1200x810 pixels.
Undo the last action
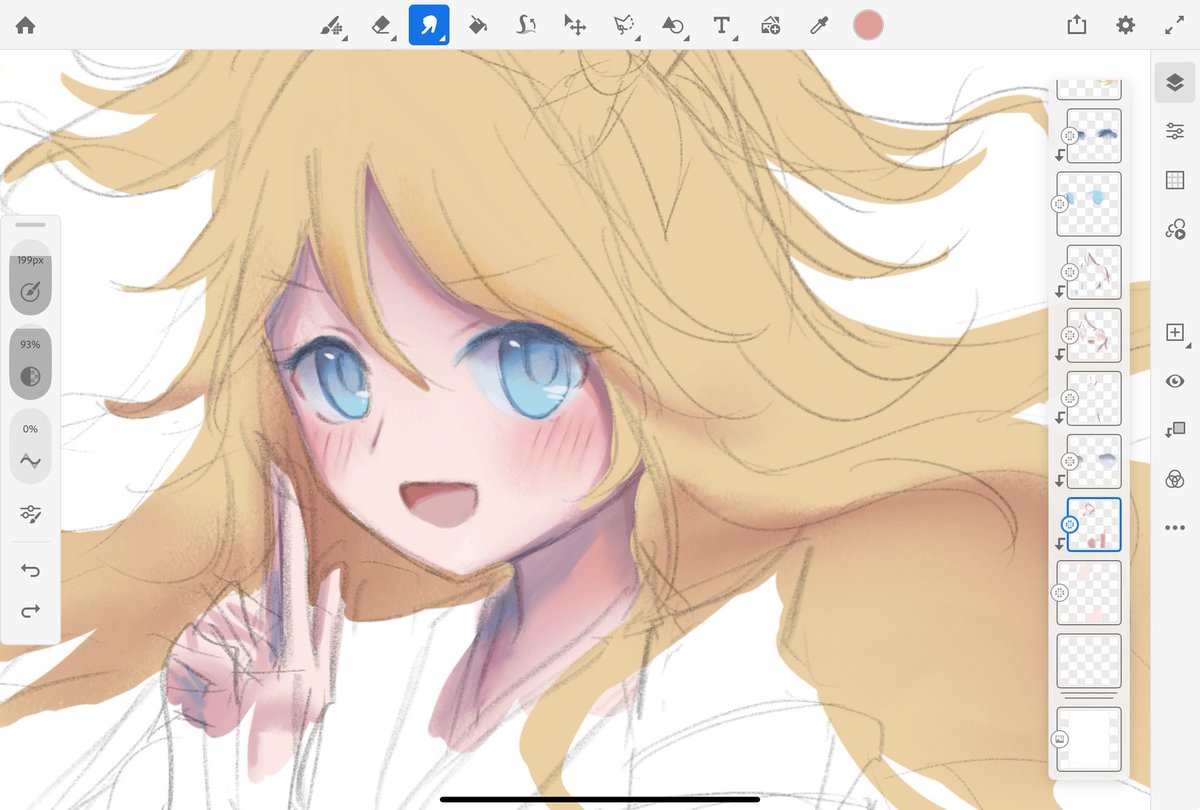point(30,571)
